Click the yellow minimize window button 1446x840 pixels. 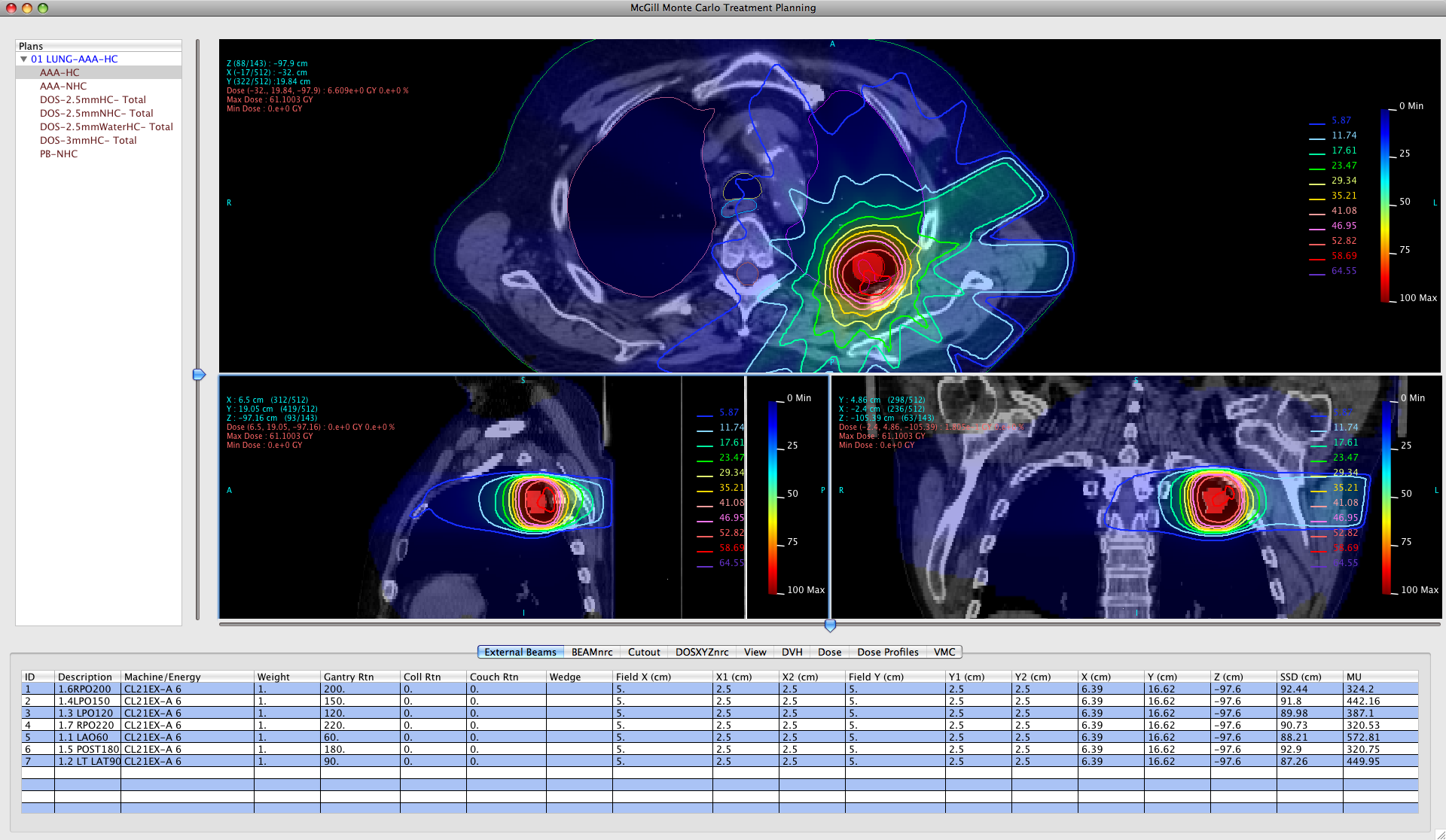pos(26,8)
